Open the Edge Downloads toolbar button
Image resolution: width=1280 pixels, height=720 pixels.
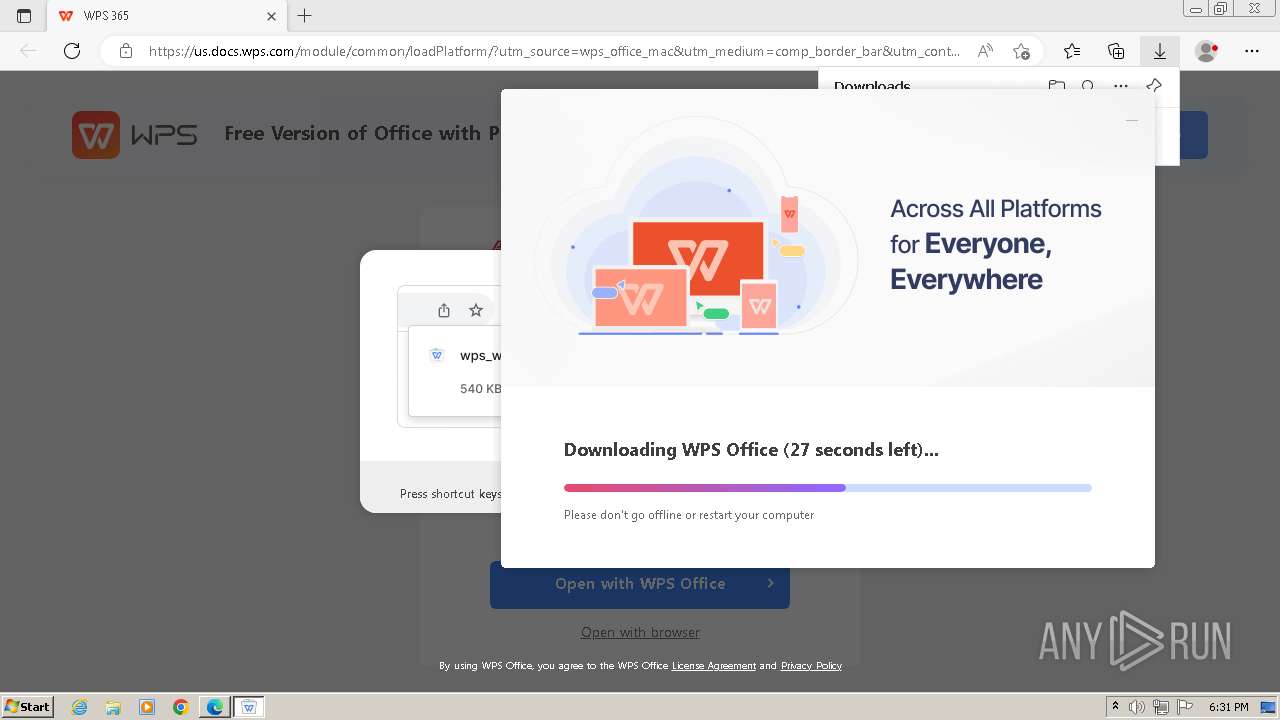(1160, 51)
